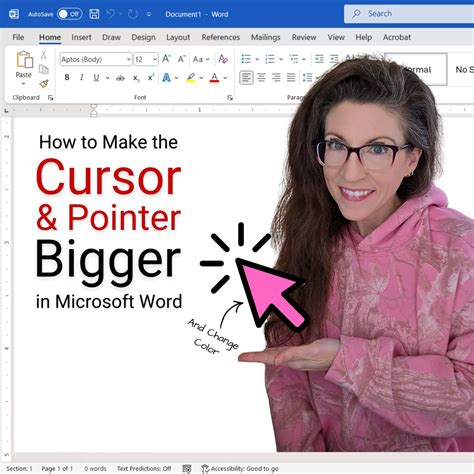This screenshot has width=474, height=474.
Task: Click Page 1 of 1 in status bar
Action: coord(57,469)
